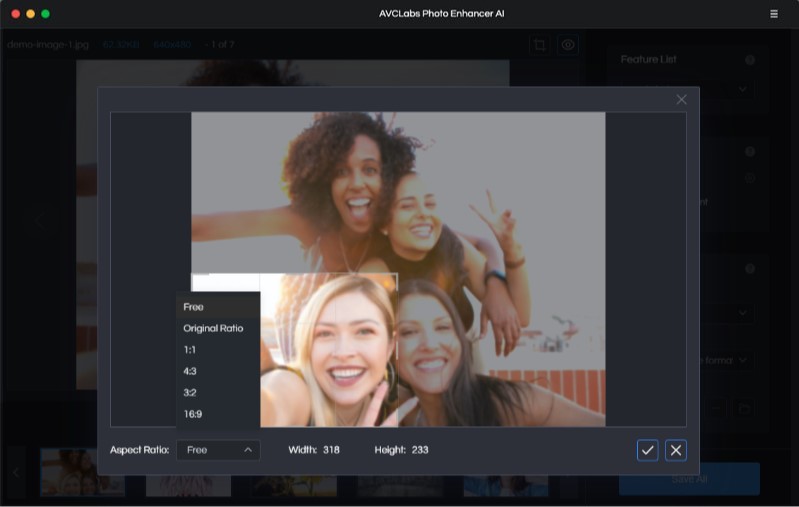Close the crop dialog
Viewport: 799px width, 507px height.
click(681, 99)
